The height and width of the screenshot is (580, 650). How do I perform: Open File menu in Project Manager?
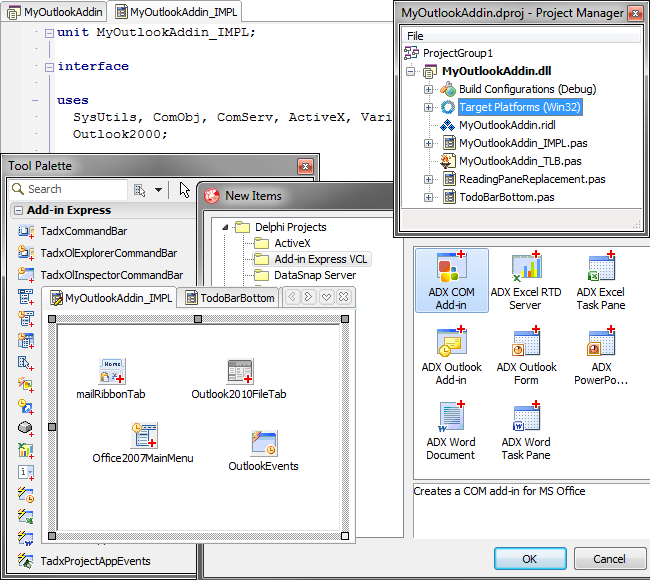[415, 36]
